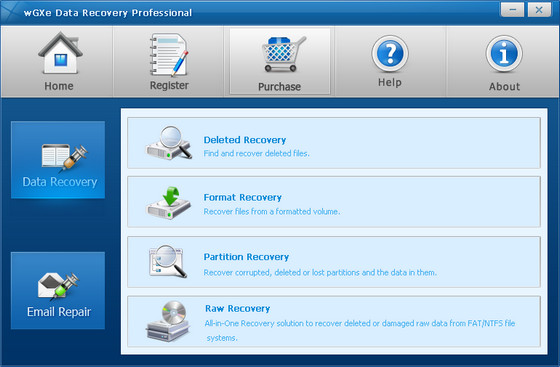Open the Raw Recovery title link
The height and width of the screenshot is (367, 560).
(238, 308)
